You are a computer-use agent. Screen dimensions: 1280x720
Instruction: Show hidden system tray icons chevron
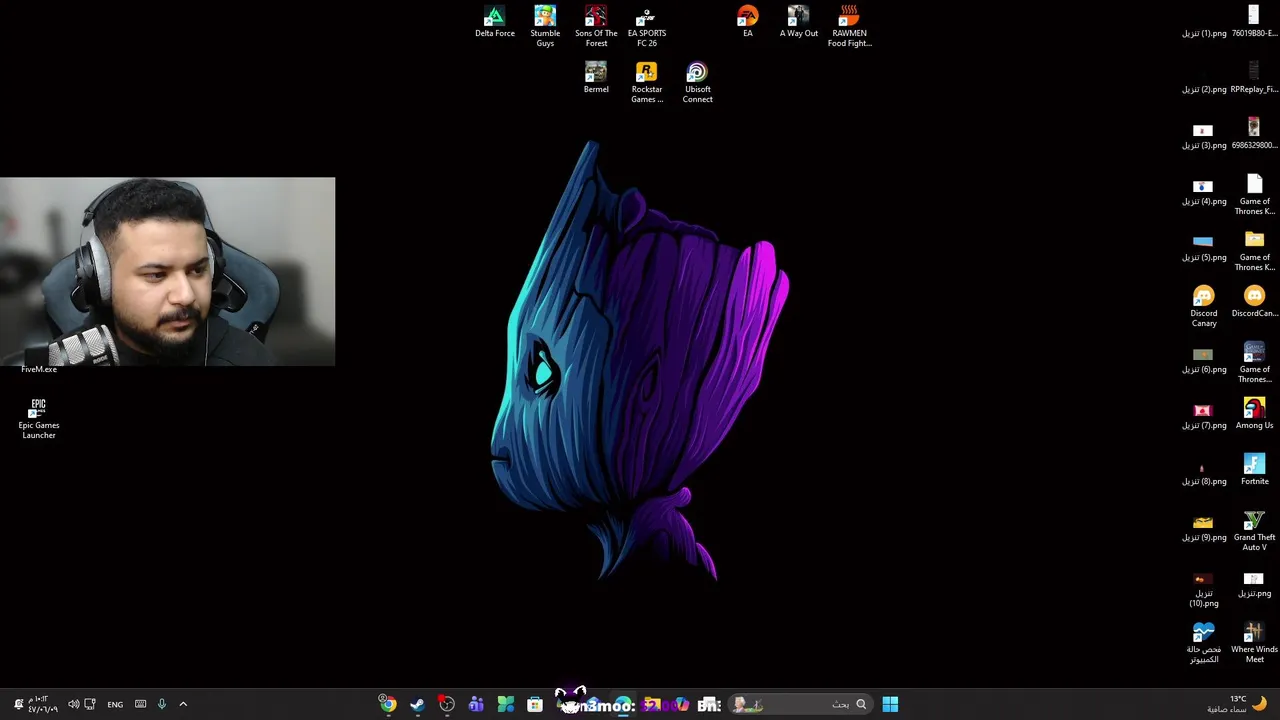click(x=183, y=704)
